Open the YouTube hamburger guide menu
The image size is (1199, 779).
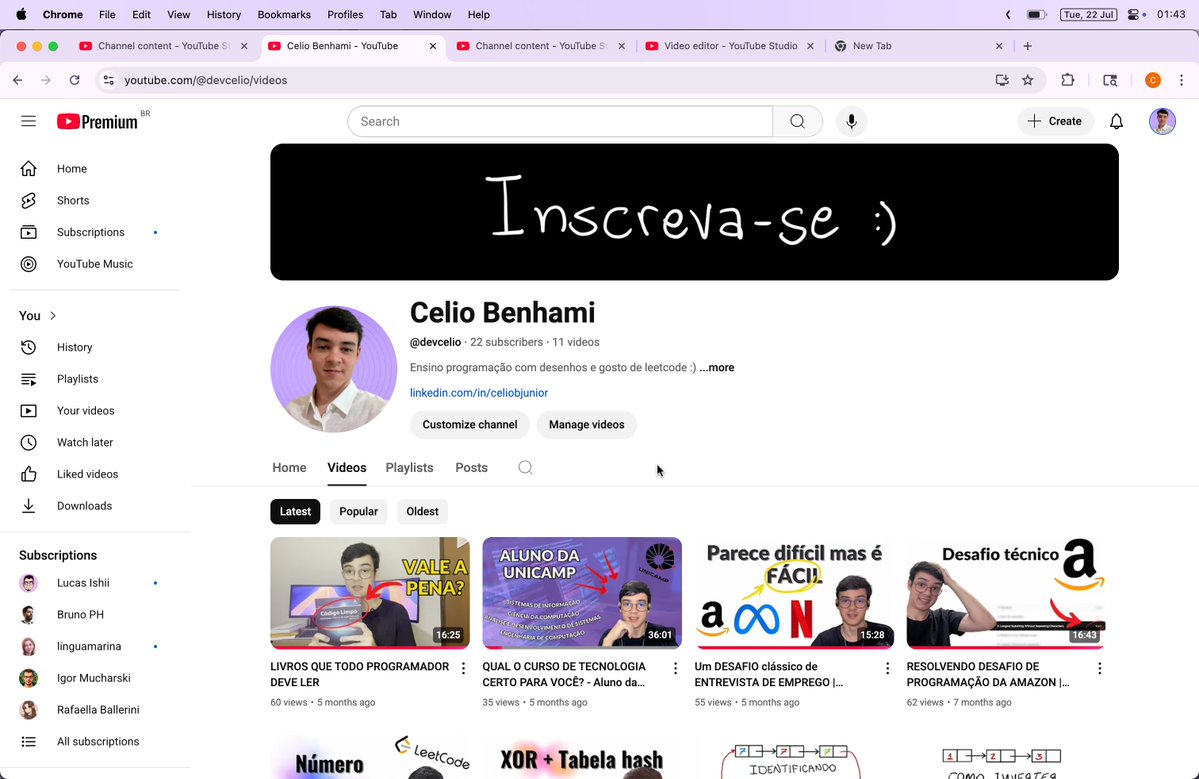pos(28,121)
